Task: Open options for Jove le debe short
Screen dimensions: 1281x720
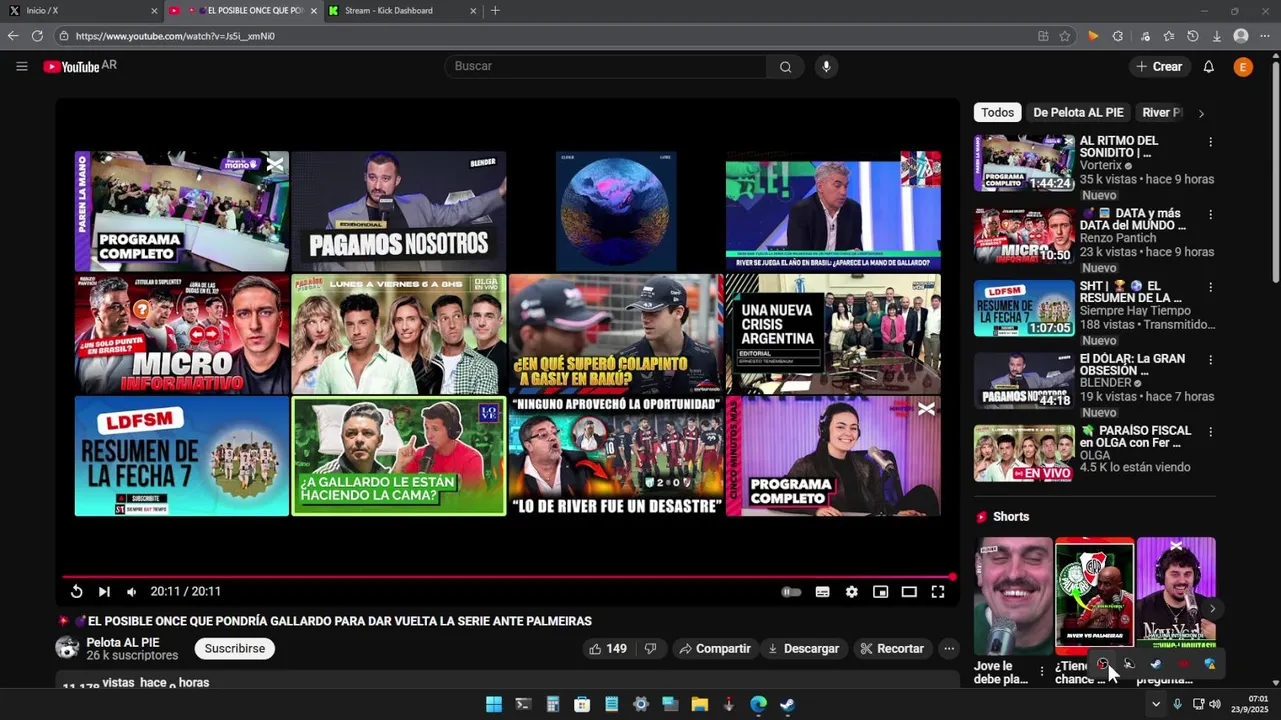Action: click(1041, 671)
